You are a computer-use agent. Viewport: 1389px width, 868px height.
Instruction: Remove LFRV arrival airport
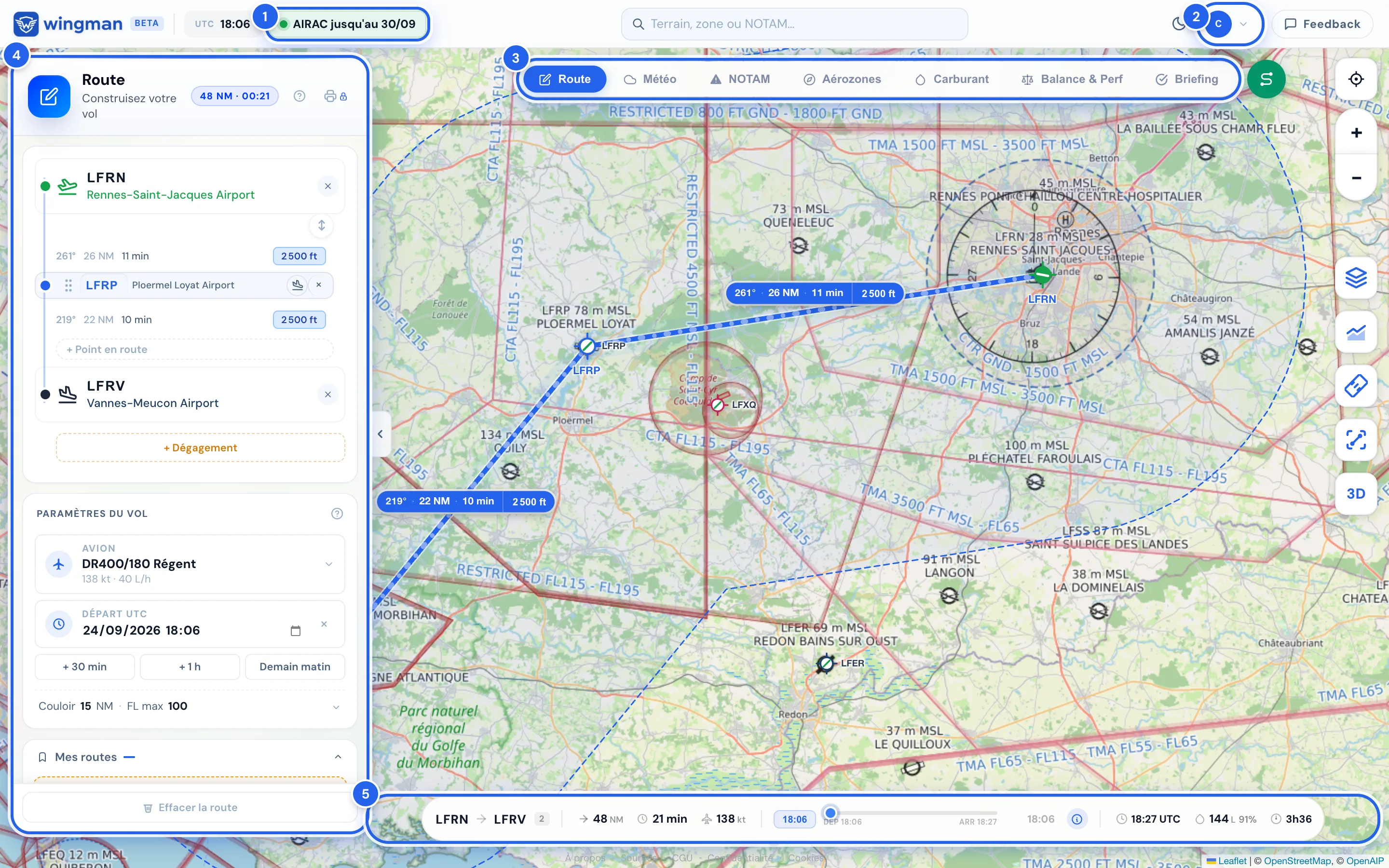328,394
